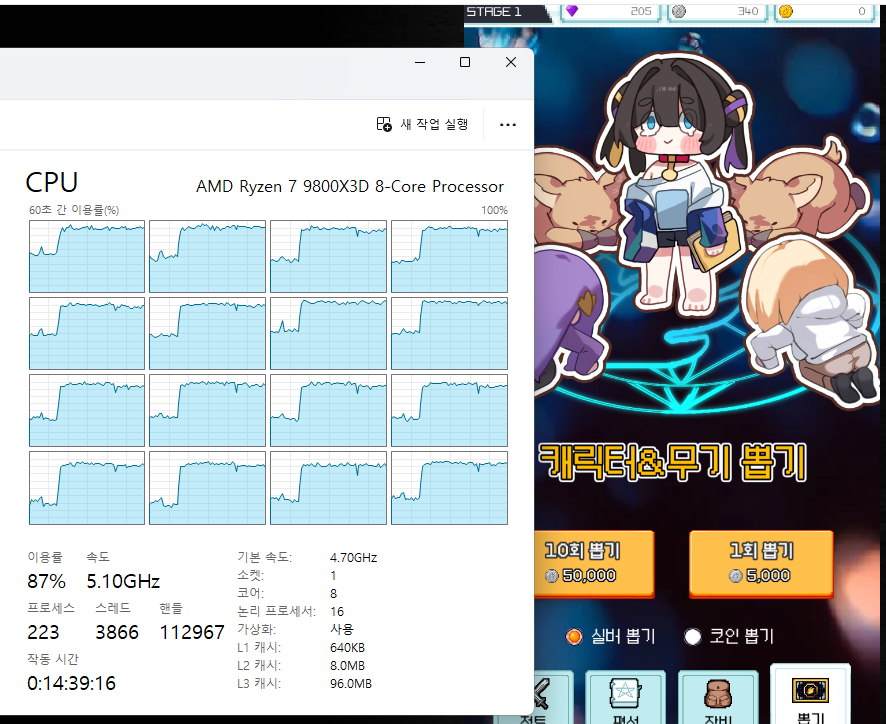
Task: Open the formation tab with star scroll icon
Action: (x=626, y=697)
